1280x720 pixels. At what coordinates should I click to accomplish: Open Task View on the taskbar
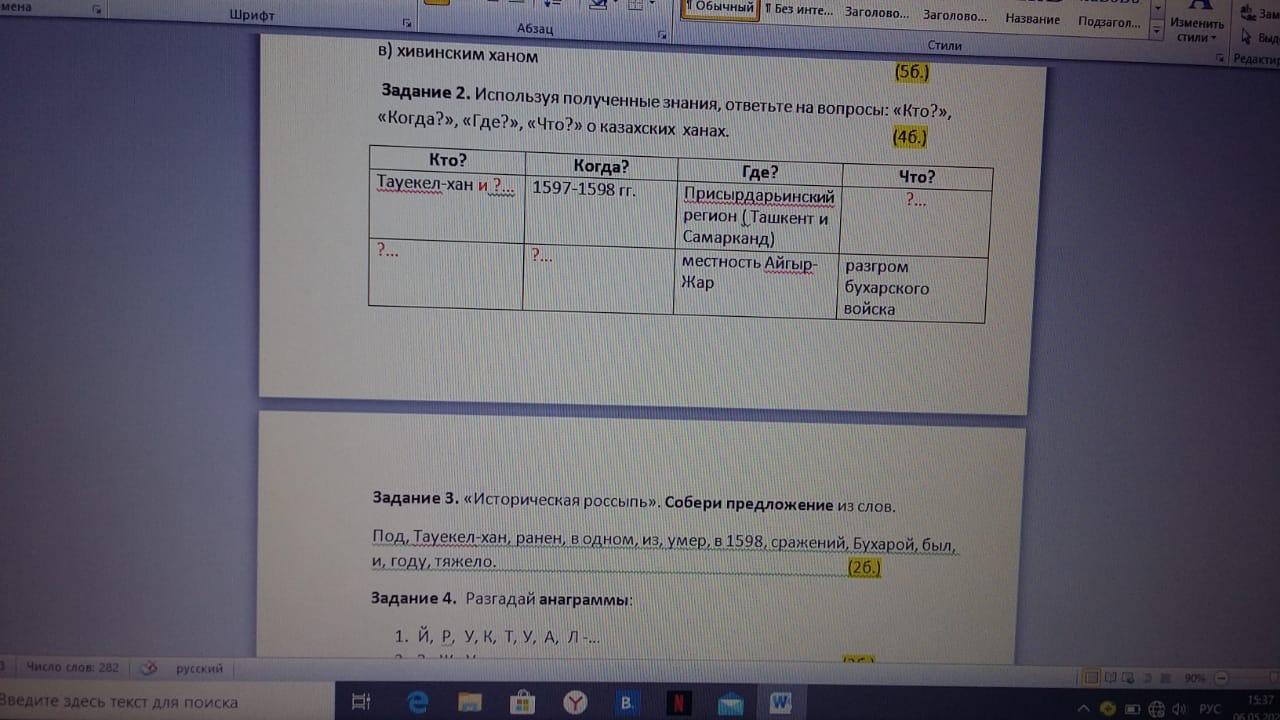[362, 702]
